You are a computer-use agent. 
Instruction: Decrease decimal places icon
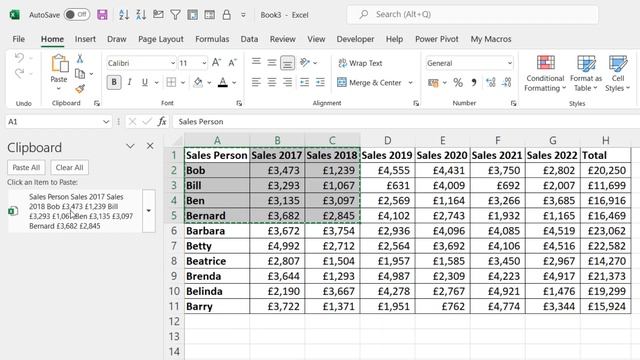pos(507,83)
